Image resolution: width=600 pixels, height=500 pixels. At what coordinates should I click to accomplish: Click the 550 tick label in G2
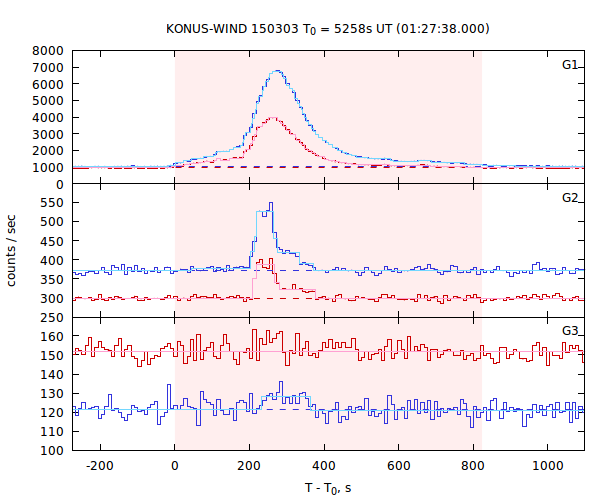(52, 203)
